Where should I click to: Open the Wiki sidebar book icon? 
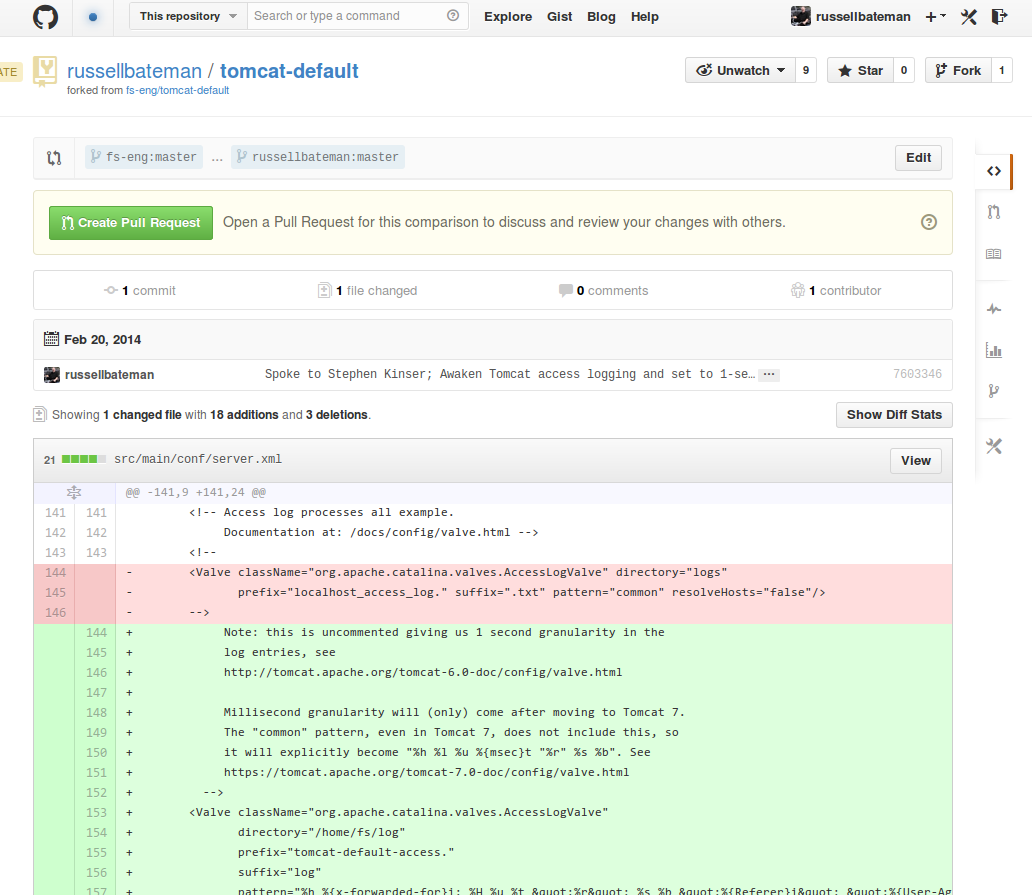[x=994, y=254]
